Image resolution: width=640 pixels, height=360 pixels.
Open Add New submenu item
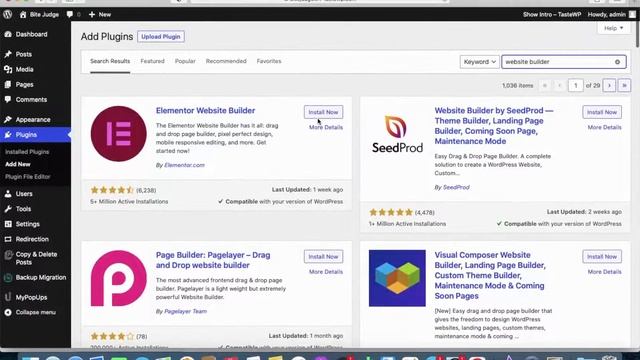click(x=18, y=164)
